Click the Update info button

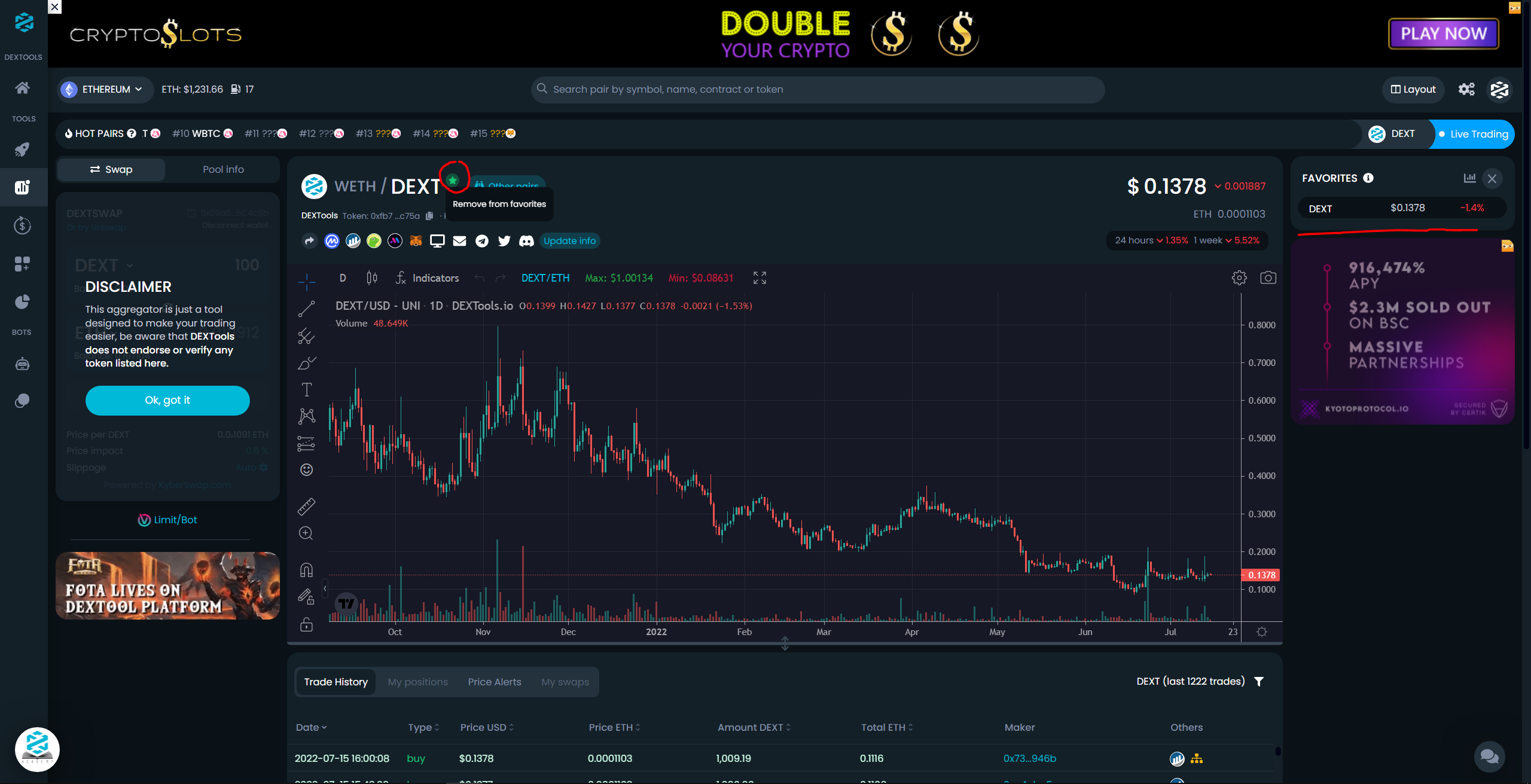[x=569, y=241]
